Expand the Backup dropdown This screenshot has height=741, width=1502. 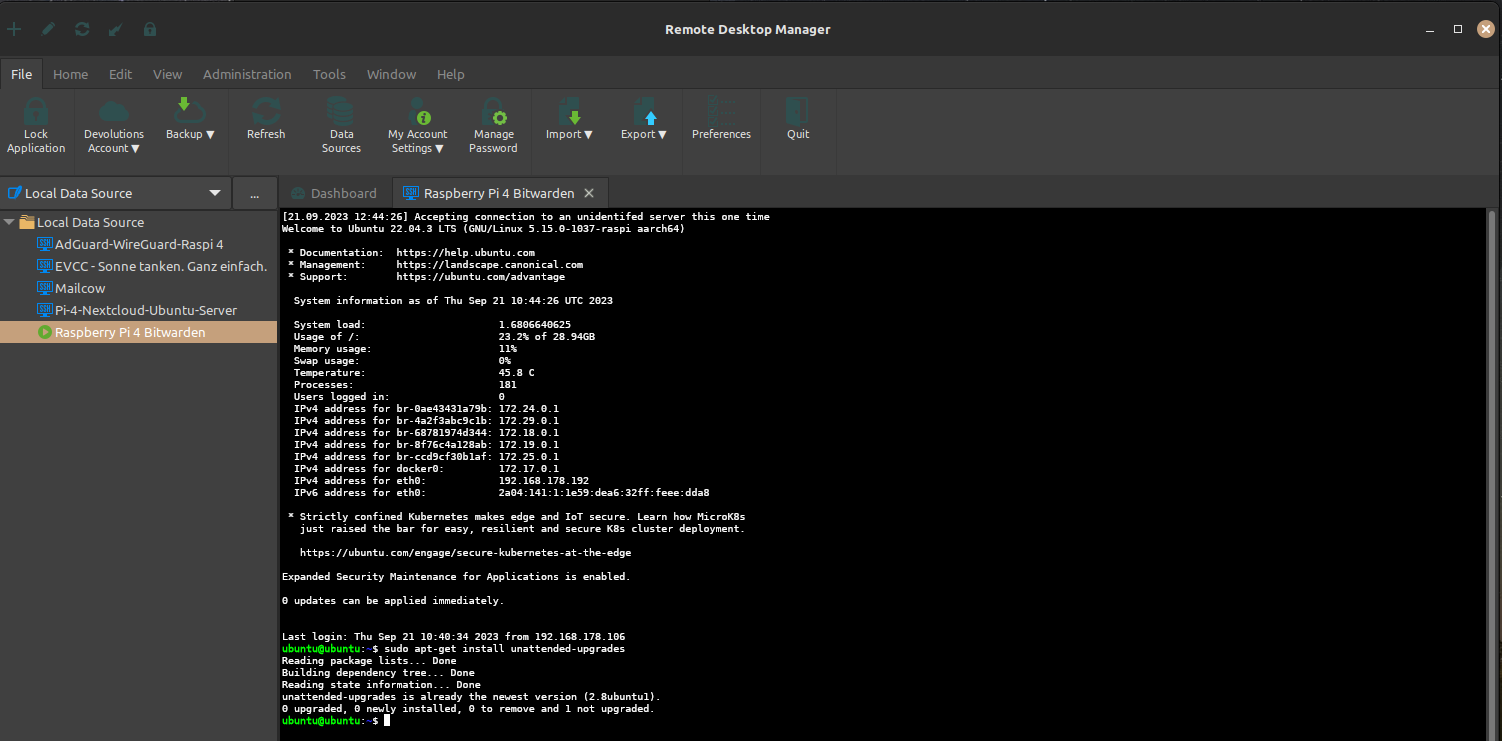tap(190, 134)
